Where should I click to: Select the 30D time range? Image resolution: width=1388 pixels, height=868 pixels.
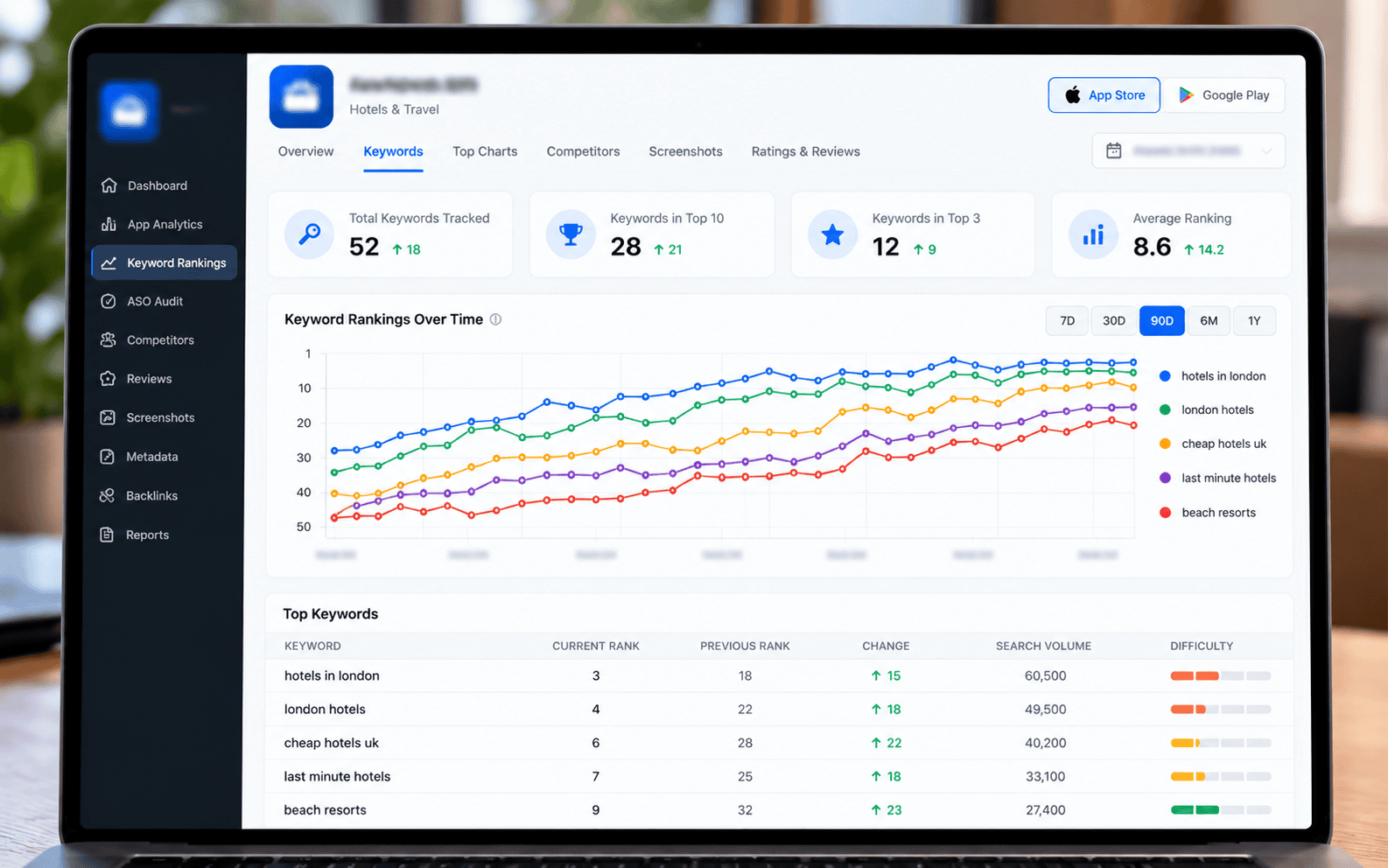pyautogui.click(x=1113, y=320)
